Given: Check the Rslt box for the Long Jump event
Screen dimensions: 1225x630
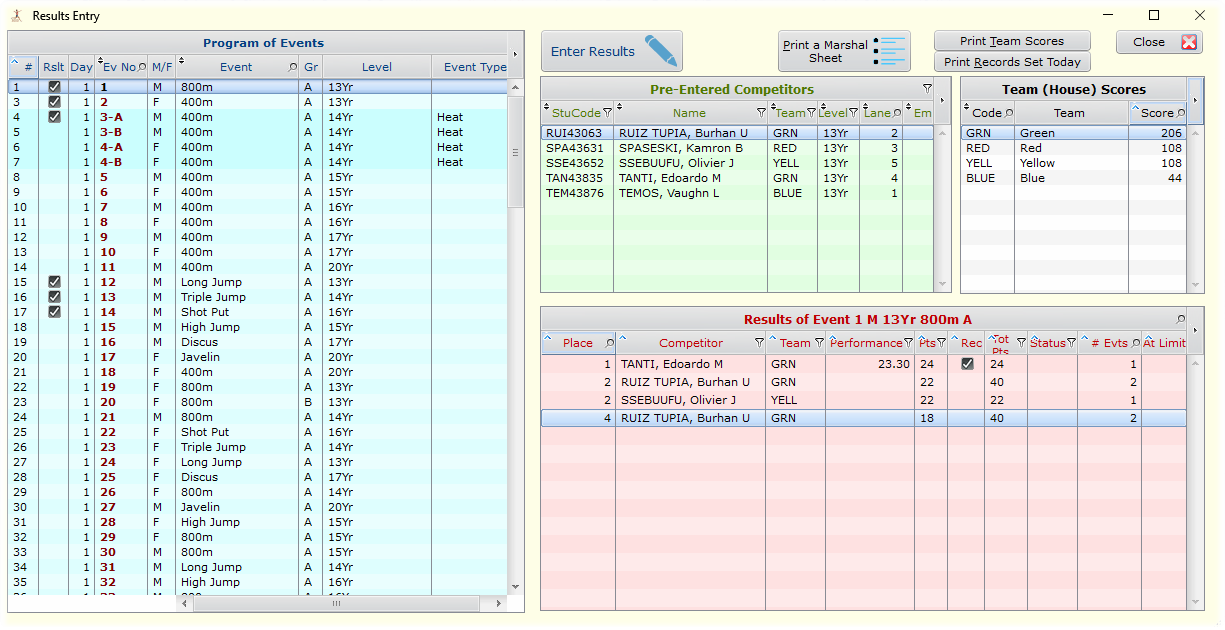Looking at the screenshot, I should tap(54, 282).
